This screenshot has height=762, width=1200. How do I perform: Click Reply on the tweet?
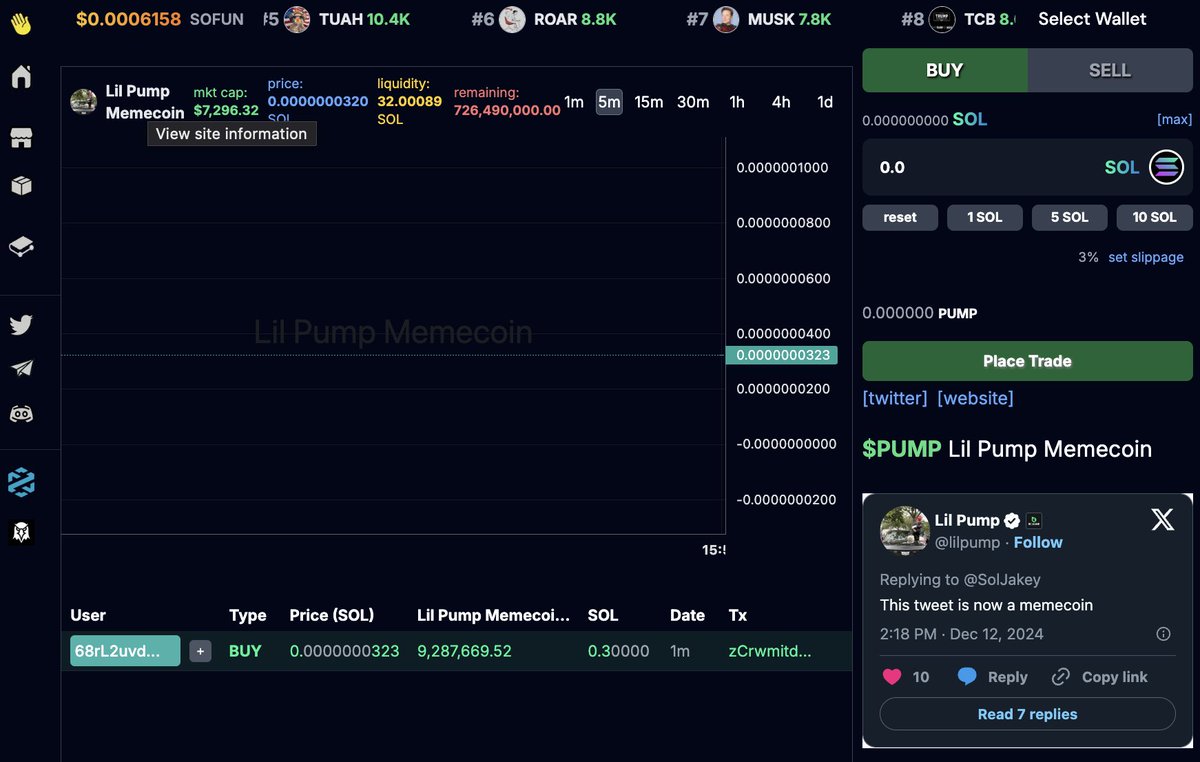(992, 677)
